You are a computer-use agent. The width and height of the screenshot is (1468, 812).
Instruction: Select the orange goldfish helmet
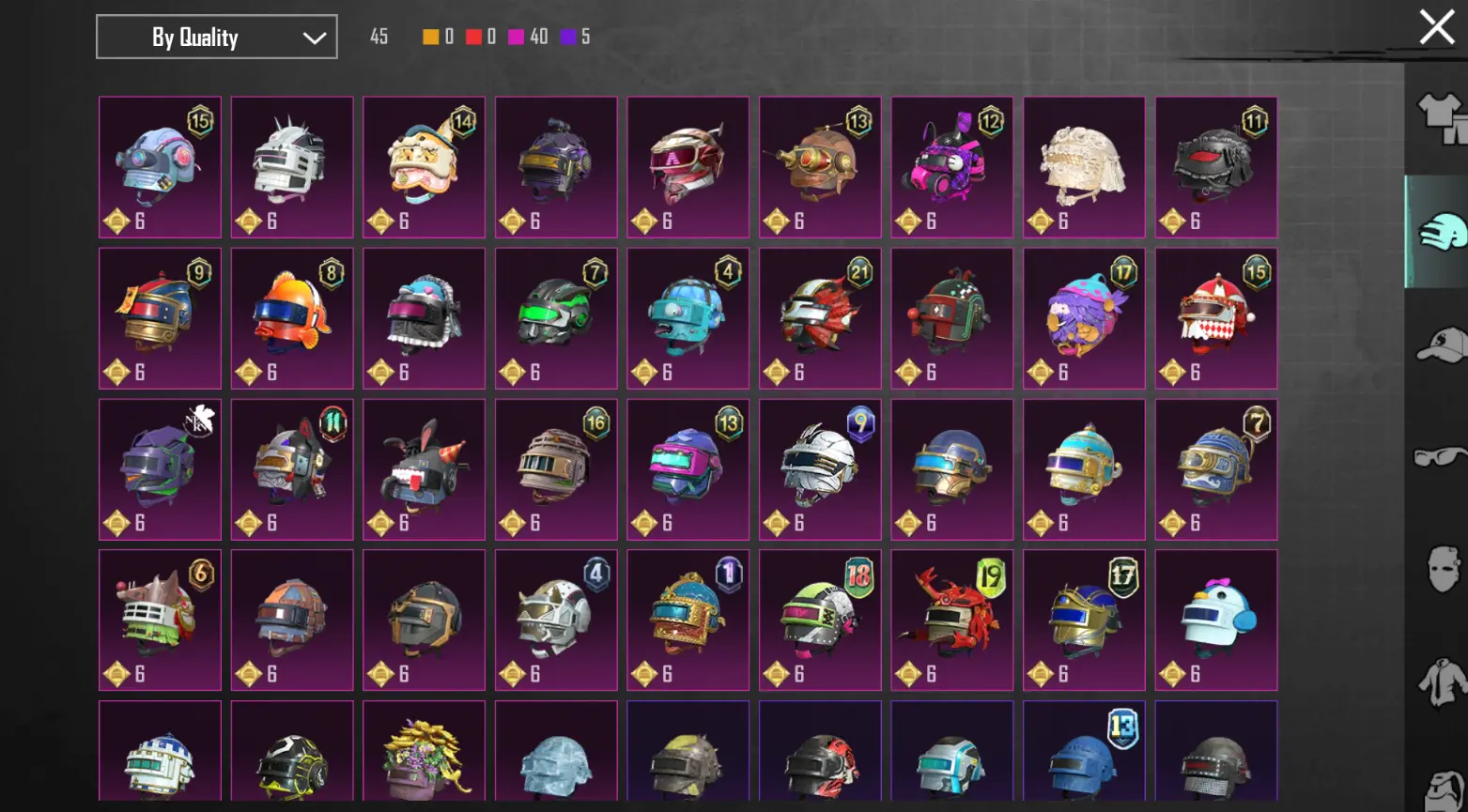click(x=292, y=318)
